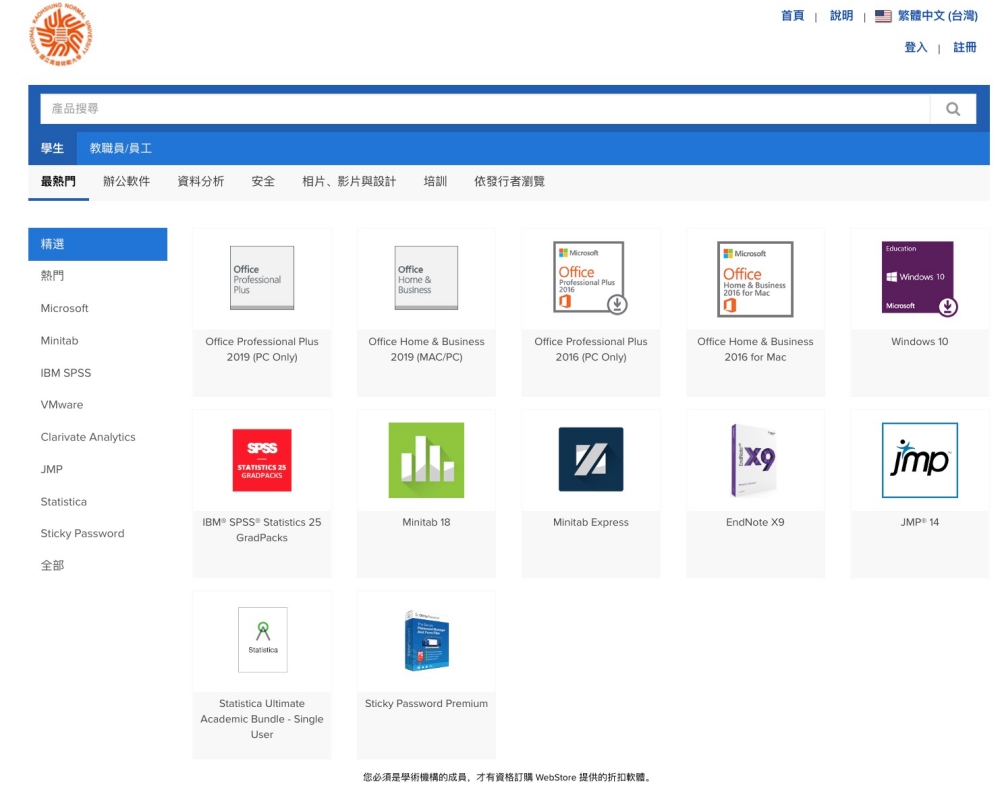
Task: Switch to the 教職員/員工 tab
Action: click(121, 148)
